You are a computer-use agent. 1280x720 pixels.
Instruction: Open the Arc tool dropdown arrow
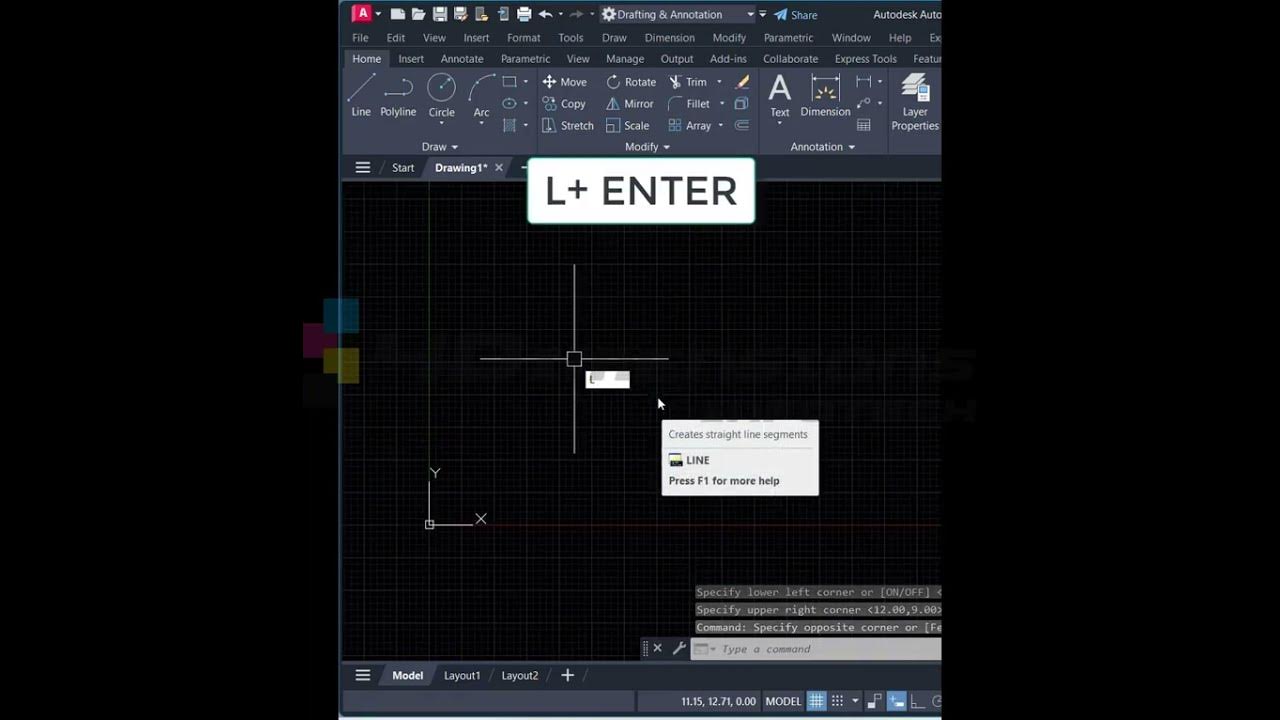[x=482, y=124]
